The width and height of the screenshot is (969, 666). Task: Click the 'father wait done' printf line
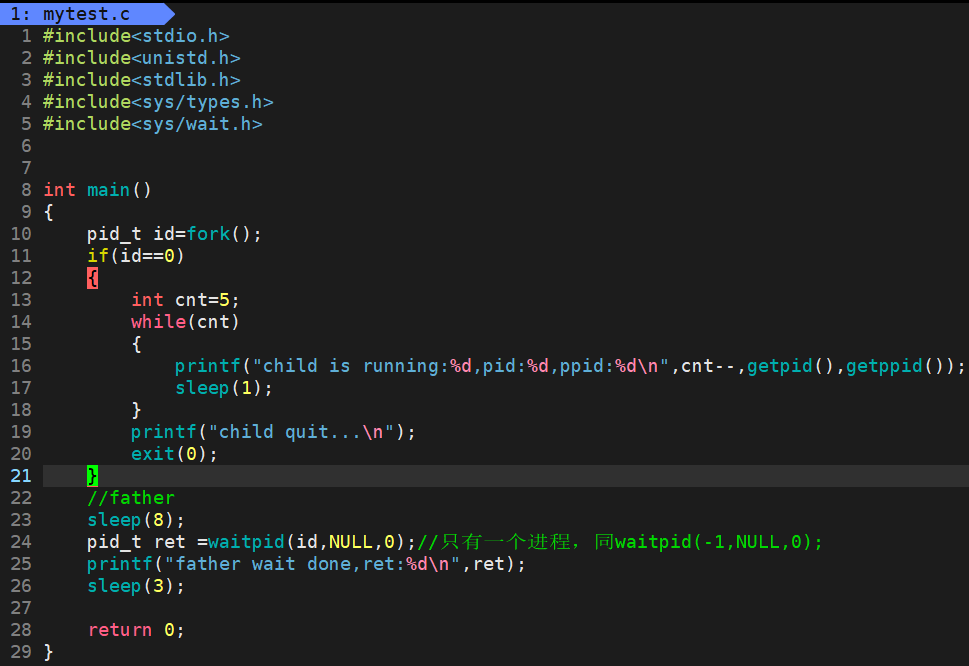coord(307,564)
